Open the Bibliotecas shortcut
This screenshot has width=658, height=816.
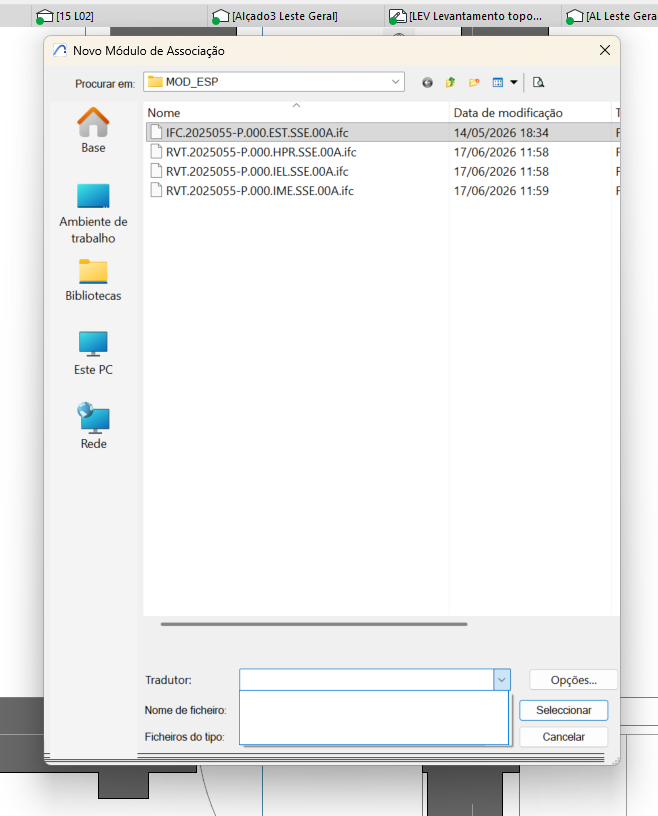(x=93, y=280)
